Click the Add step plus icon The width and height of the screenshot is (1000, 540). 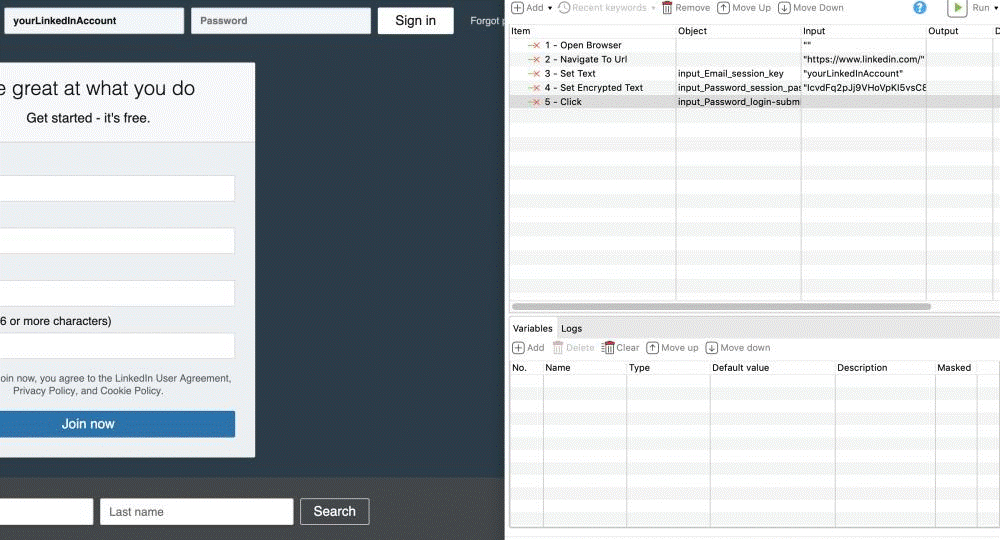click(518, 8)
